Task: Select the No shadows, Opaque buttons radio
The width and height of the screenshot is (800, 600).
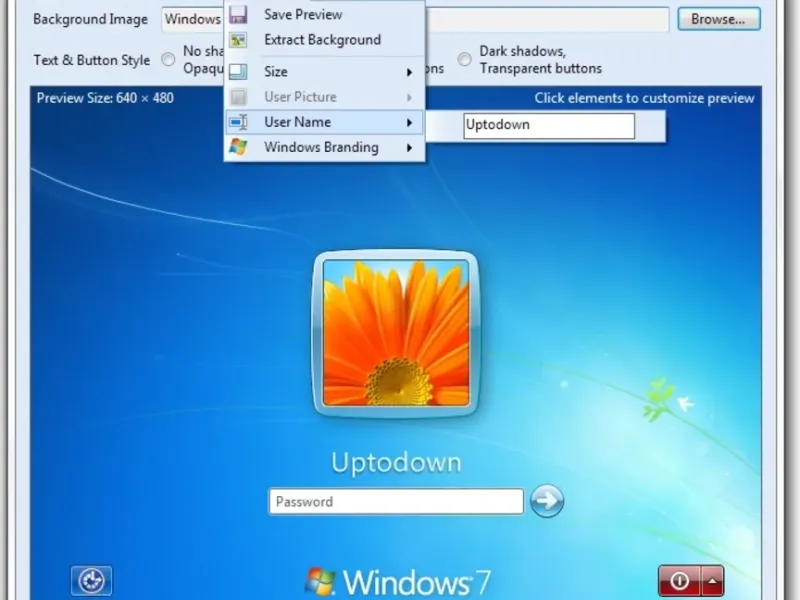Action: (168, 60)
